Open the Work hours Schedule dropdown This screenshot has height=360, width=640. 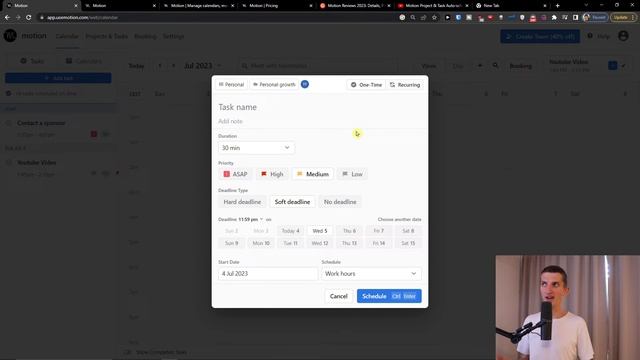click(371, 273)
